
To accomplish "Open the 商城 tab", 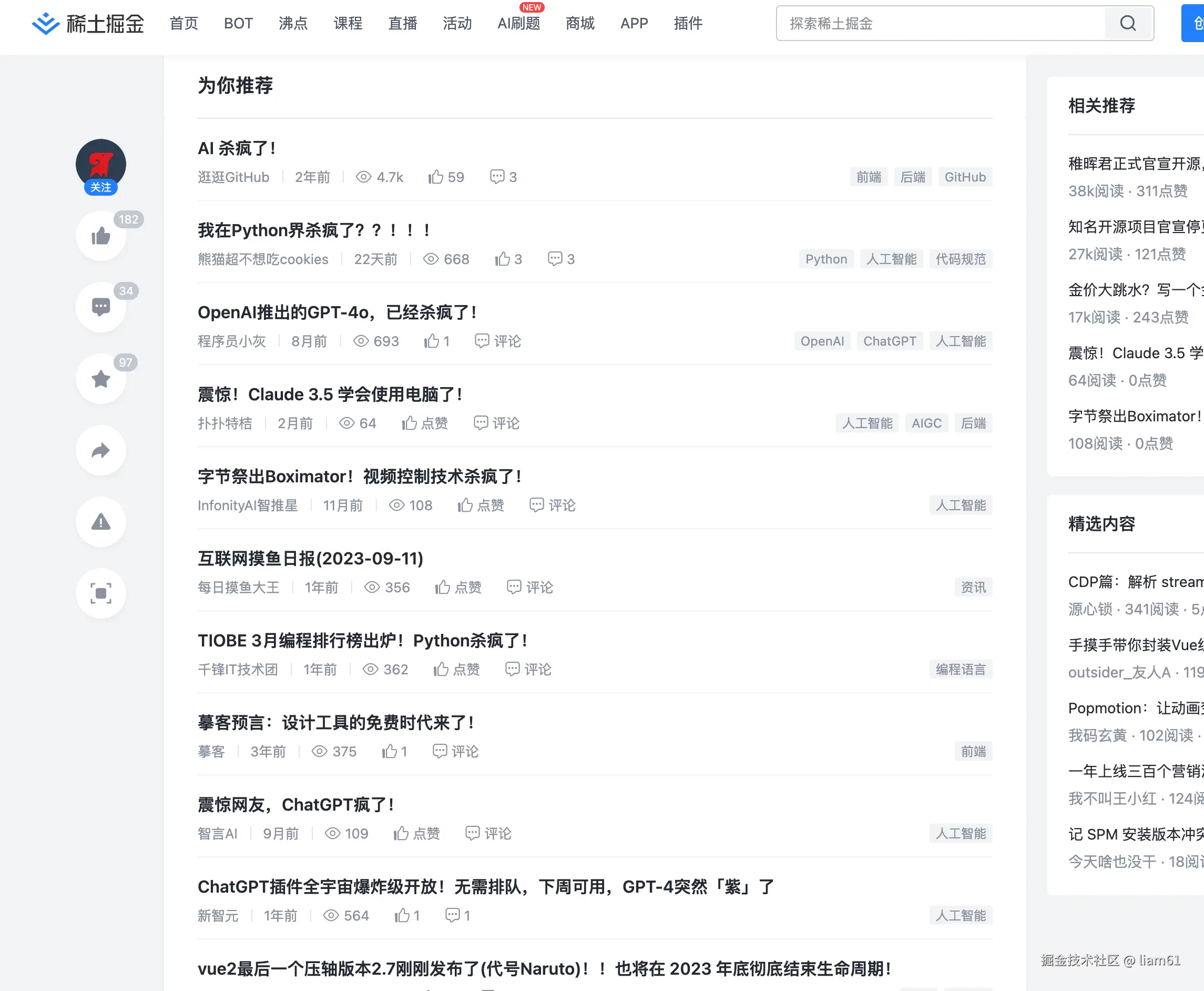I will pyautogui.click(x=580, y=23).
